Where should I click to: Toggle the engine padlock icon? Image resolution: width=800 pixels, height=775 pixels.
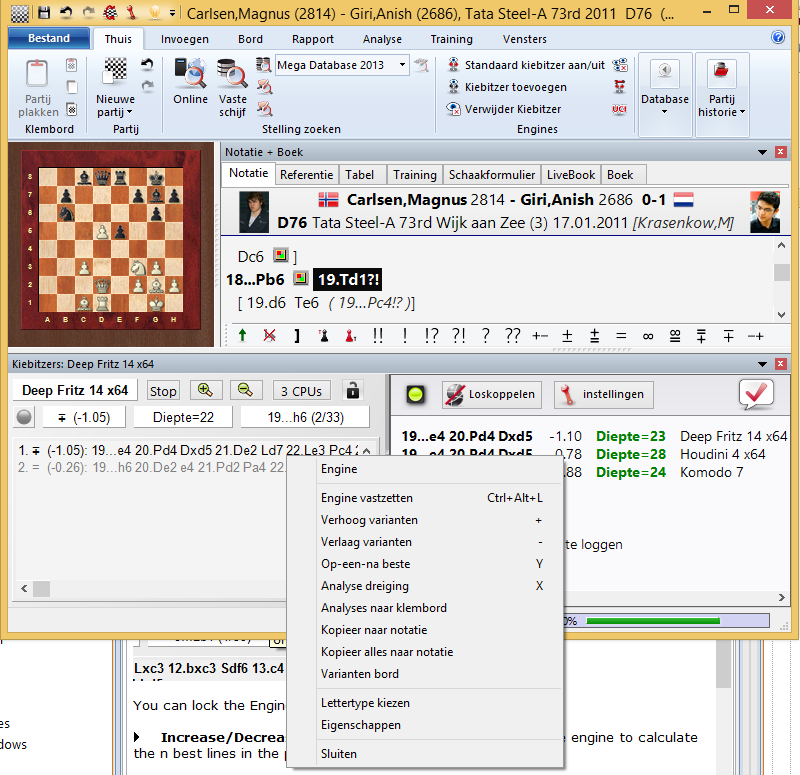point(352,391)
